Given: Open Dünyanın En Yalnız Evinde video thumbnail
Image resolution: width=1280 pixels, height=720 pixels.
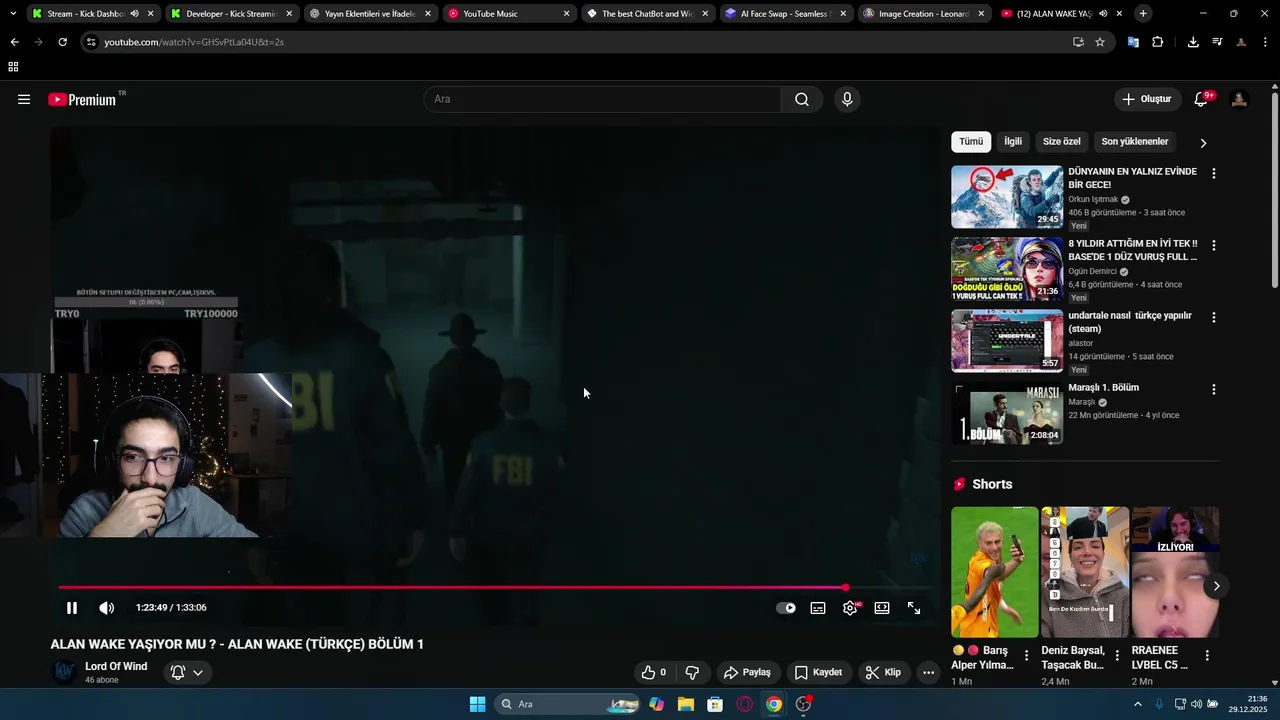Looking at the screenshot, I should pyautogui.click(x=1007, y=197).
